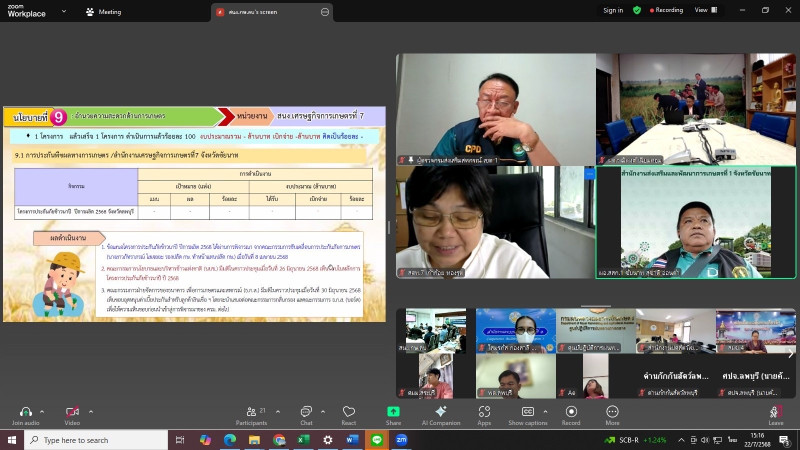Toggle Show captions
The width and height of the screenshot is (800, 450).
click(x=528, y=412)
